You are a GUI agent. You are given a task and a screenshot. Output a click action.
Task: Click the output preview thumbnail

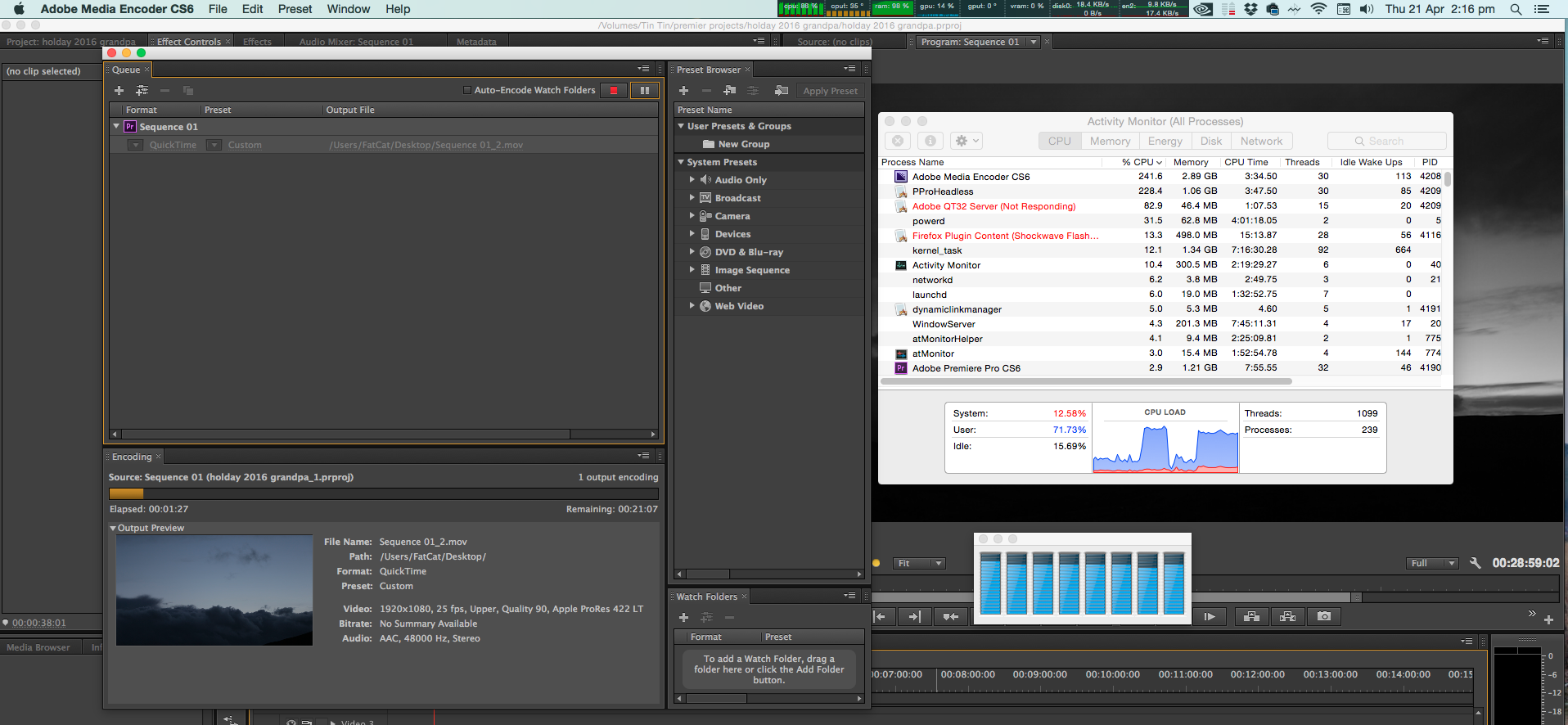(214, 590)
